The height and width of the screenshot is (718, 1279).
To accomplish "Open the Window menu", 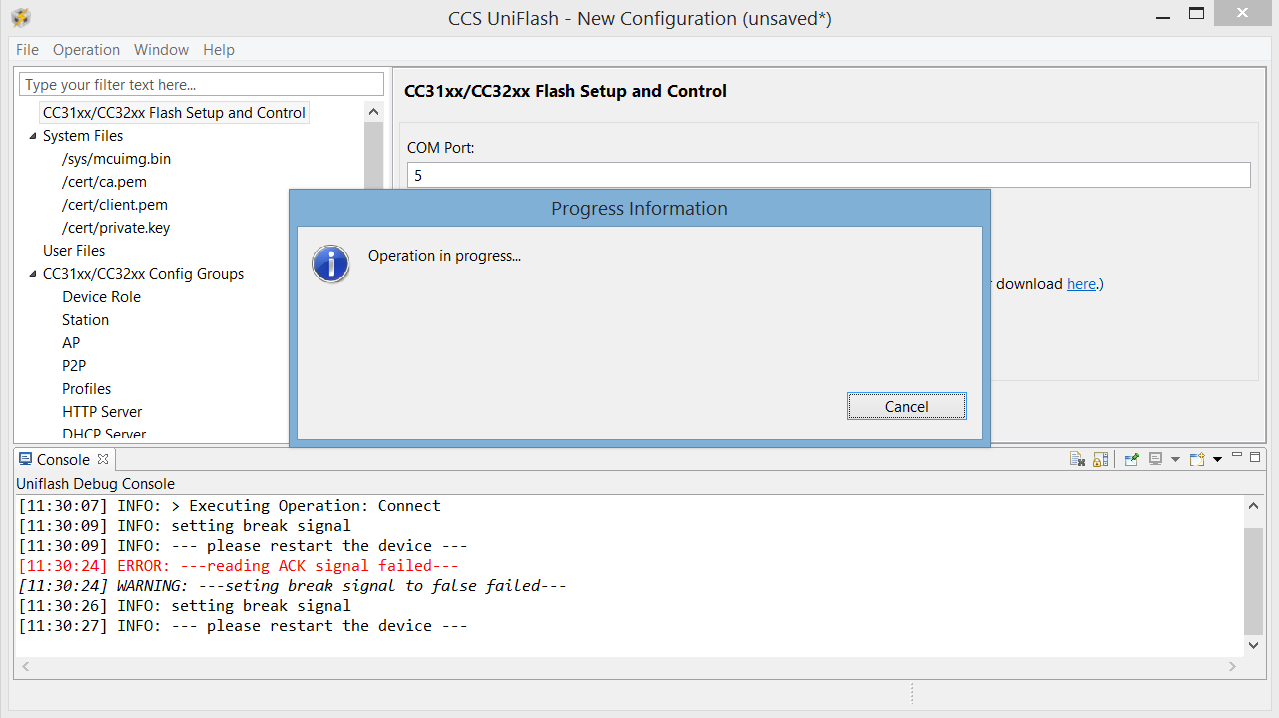I will (161, 49).
